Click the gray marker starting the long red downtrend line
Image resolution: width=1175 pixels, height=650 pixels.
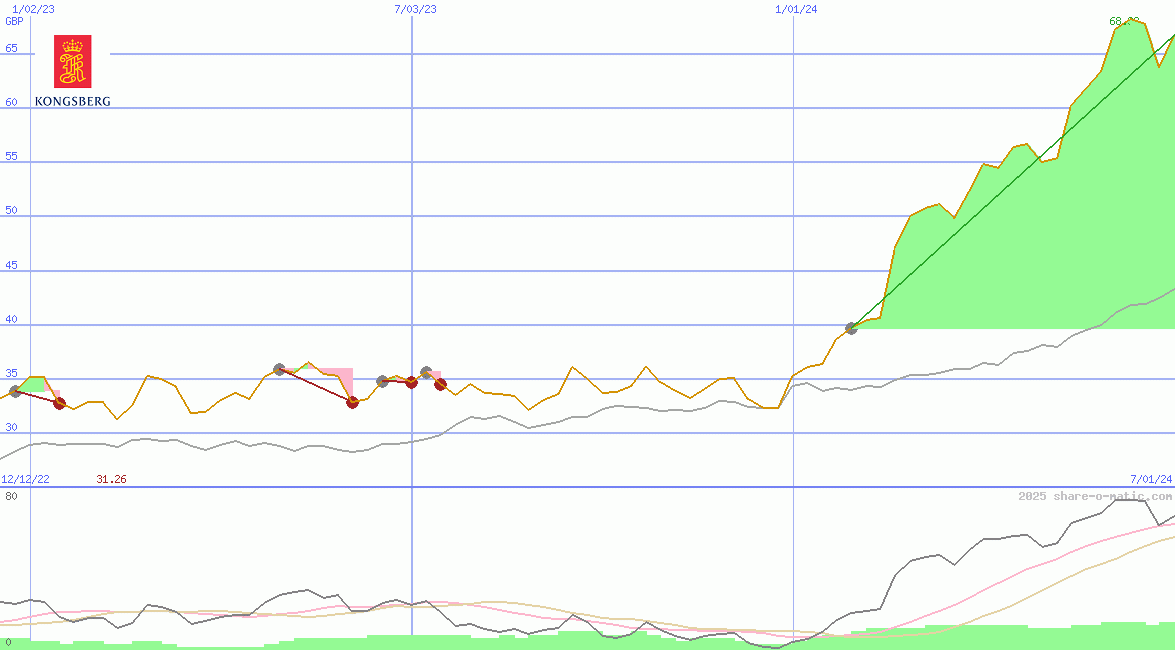279,370
